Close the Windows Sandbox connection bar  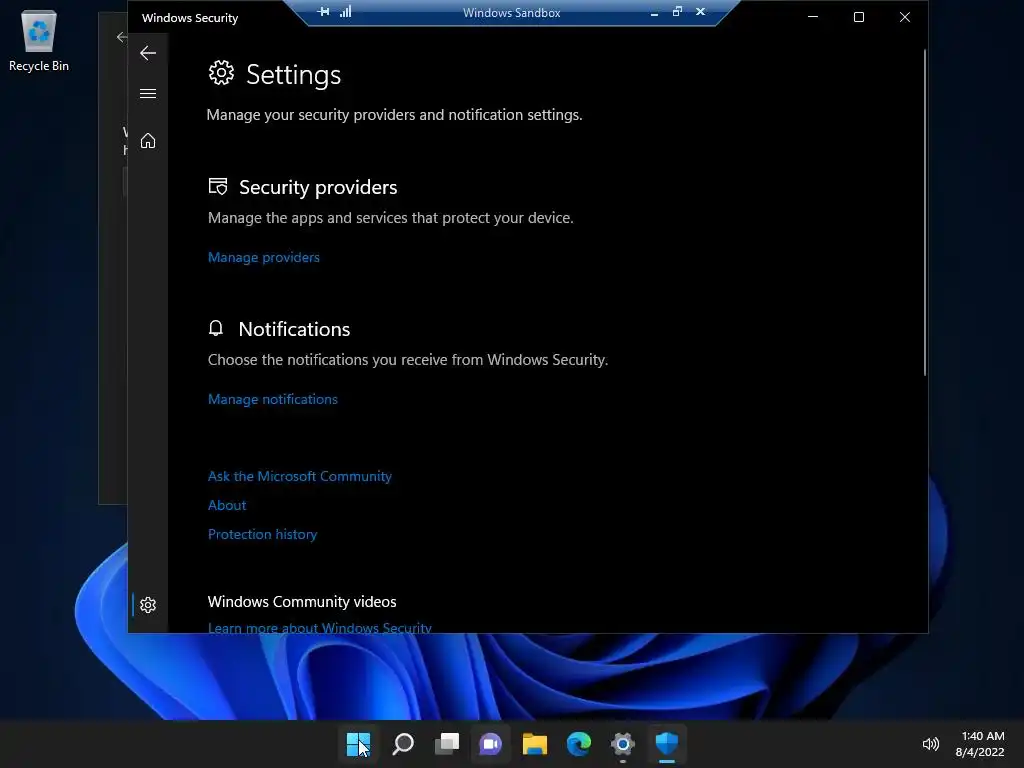click(700, 12)
